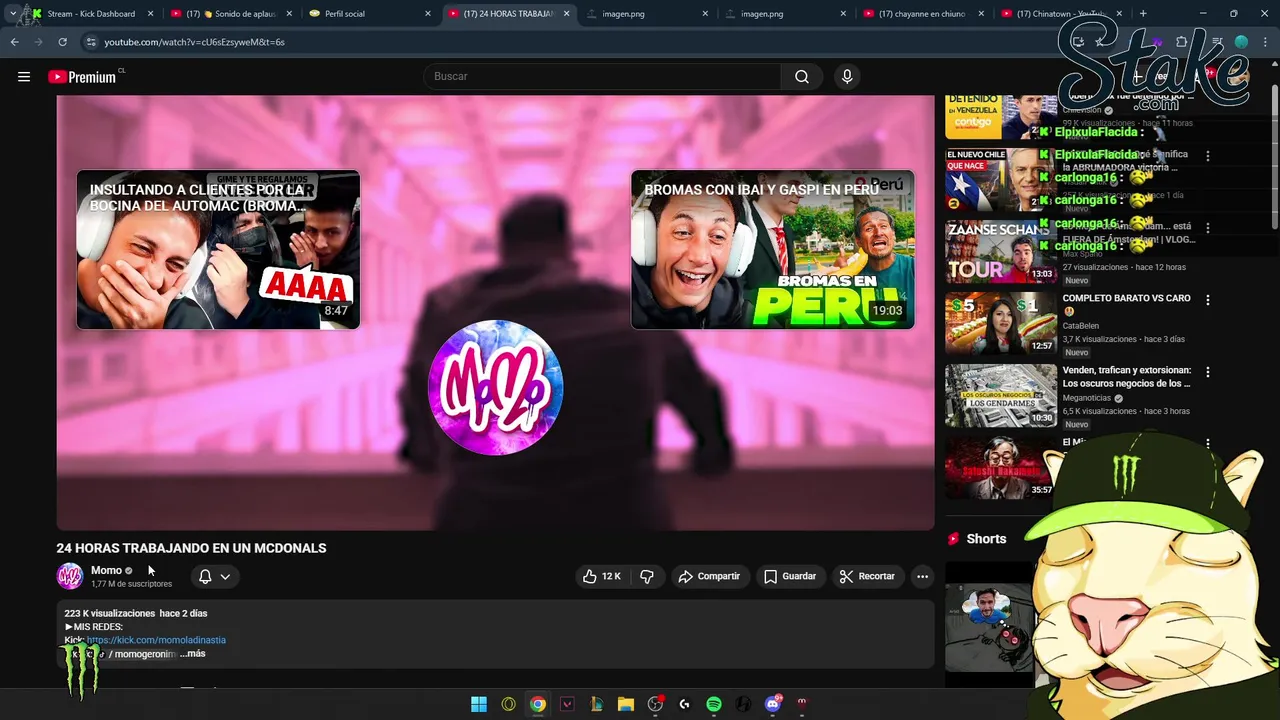1280x720 pixels.
Task: Open the YouTube guide hamburger menu
Action: [x=24, y=76]
